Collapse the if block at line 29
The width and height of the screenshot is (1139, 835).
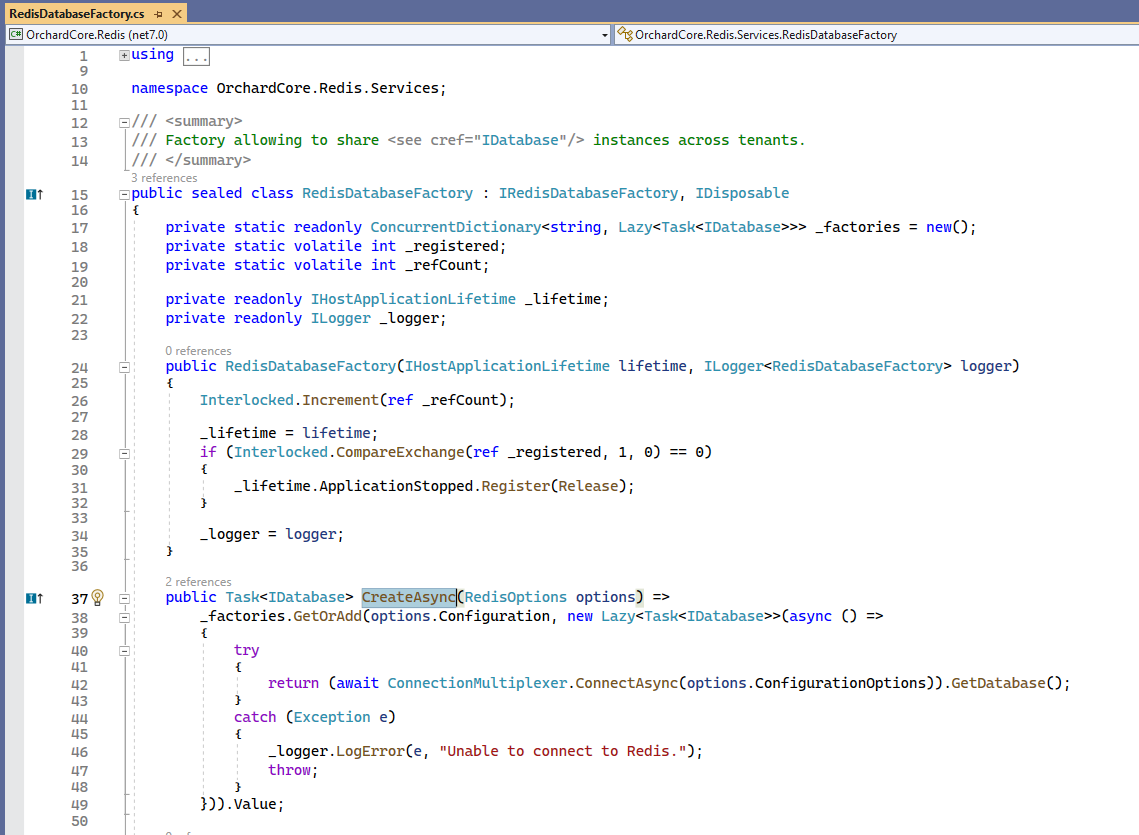pyautogui.click(x=124, y=453)
